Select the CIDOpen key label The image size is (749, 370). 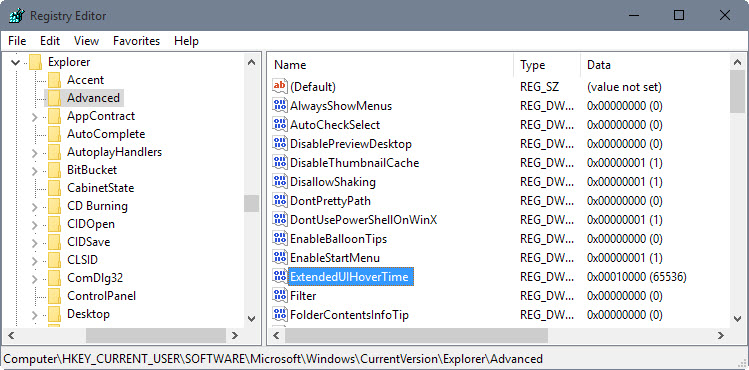(x=91, y=224)
